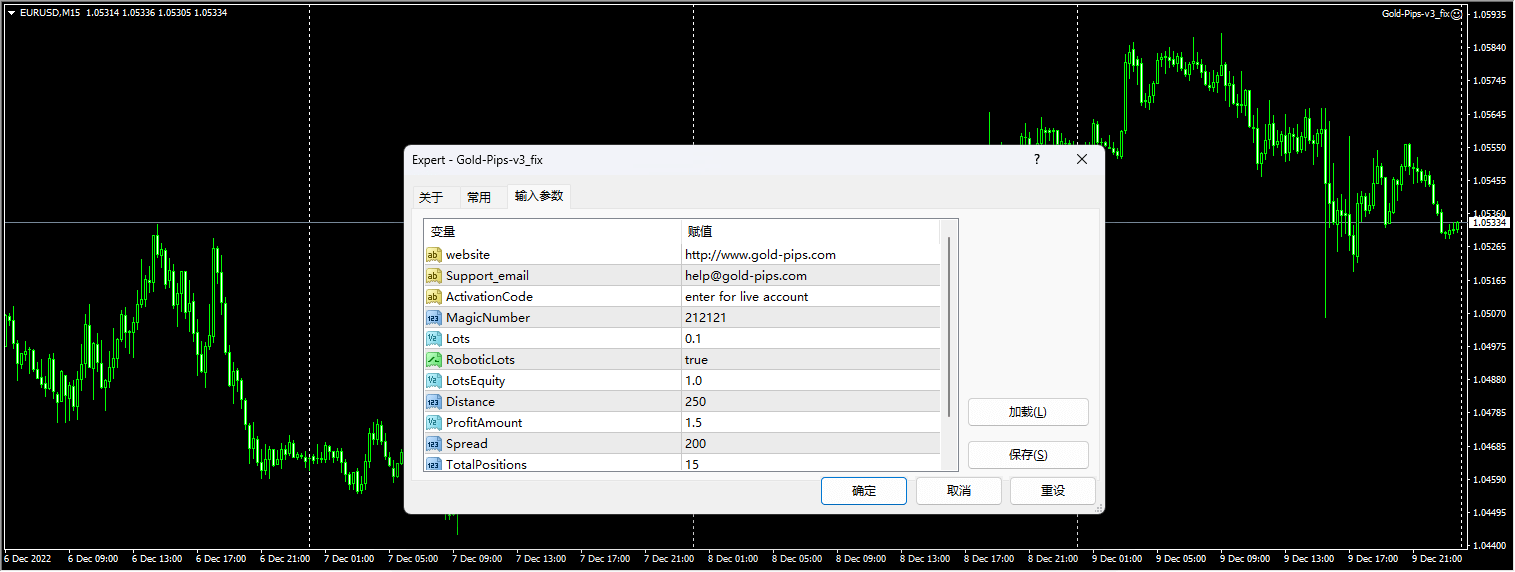Select the ActivationCode variable icon

[434, 297]
